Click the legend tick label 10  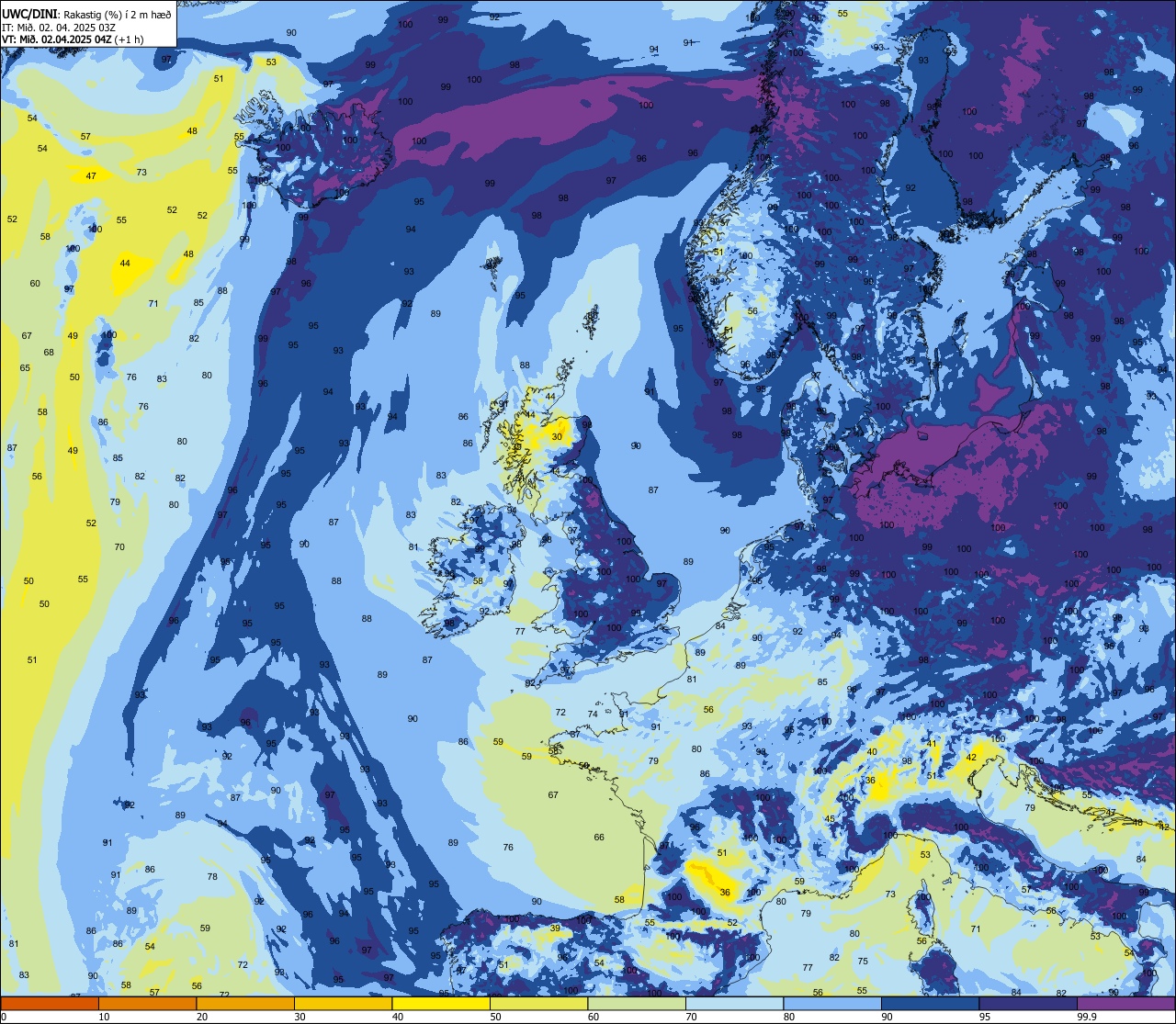tap(104, 1017)
